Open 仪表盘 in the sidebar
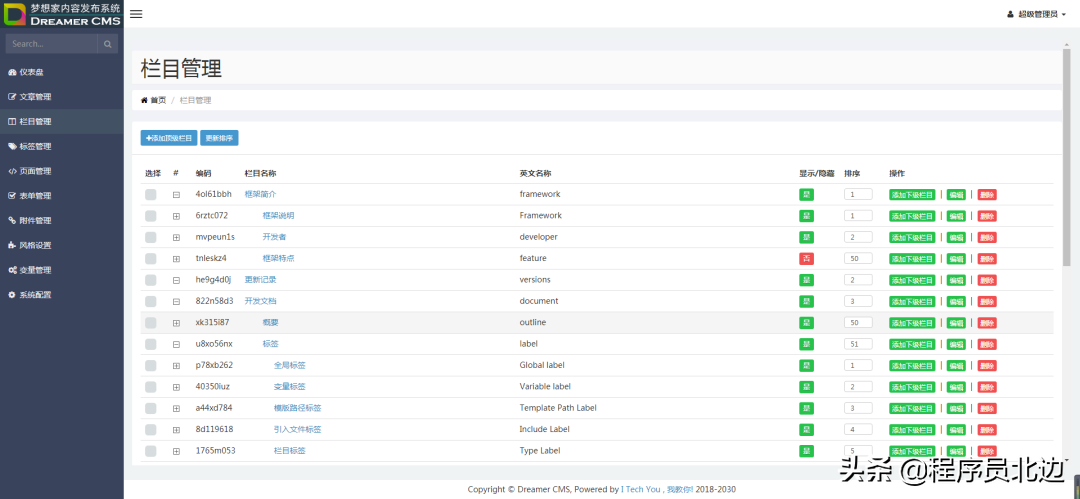 (x=62, y=72)
